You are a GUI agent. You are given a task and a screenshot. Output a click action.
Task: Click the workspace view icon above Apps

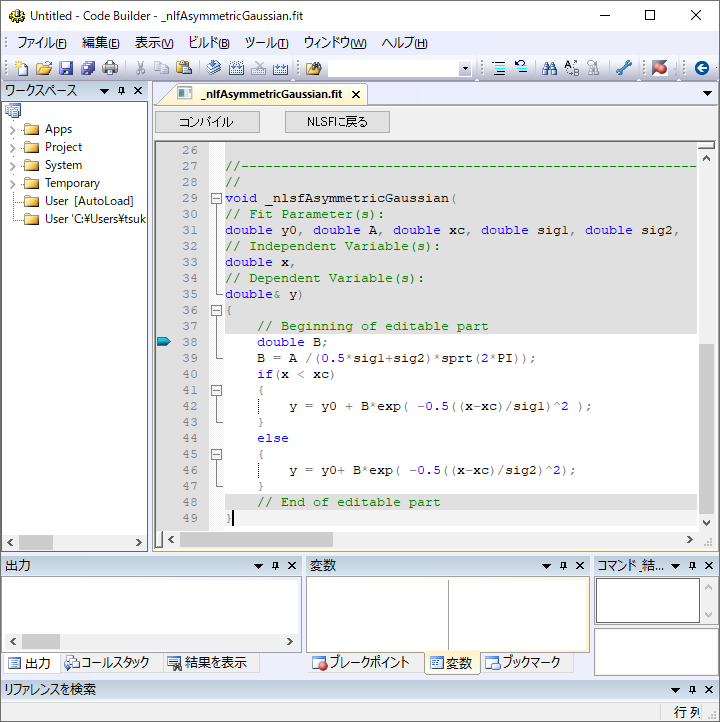tap(13, 111)
